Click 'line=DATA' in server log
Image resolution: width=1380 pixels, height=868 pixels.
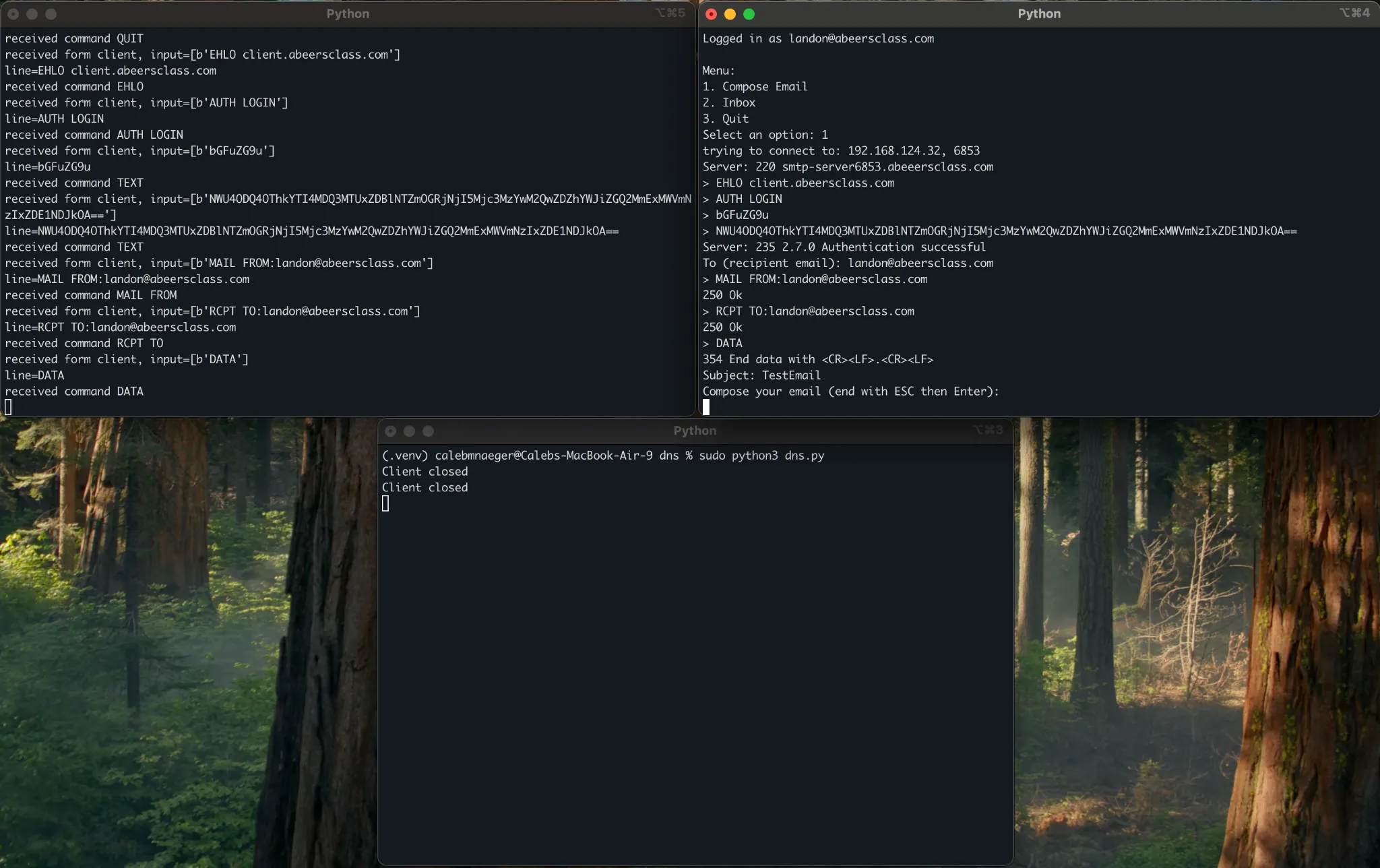34,375
